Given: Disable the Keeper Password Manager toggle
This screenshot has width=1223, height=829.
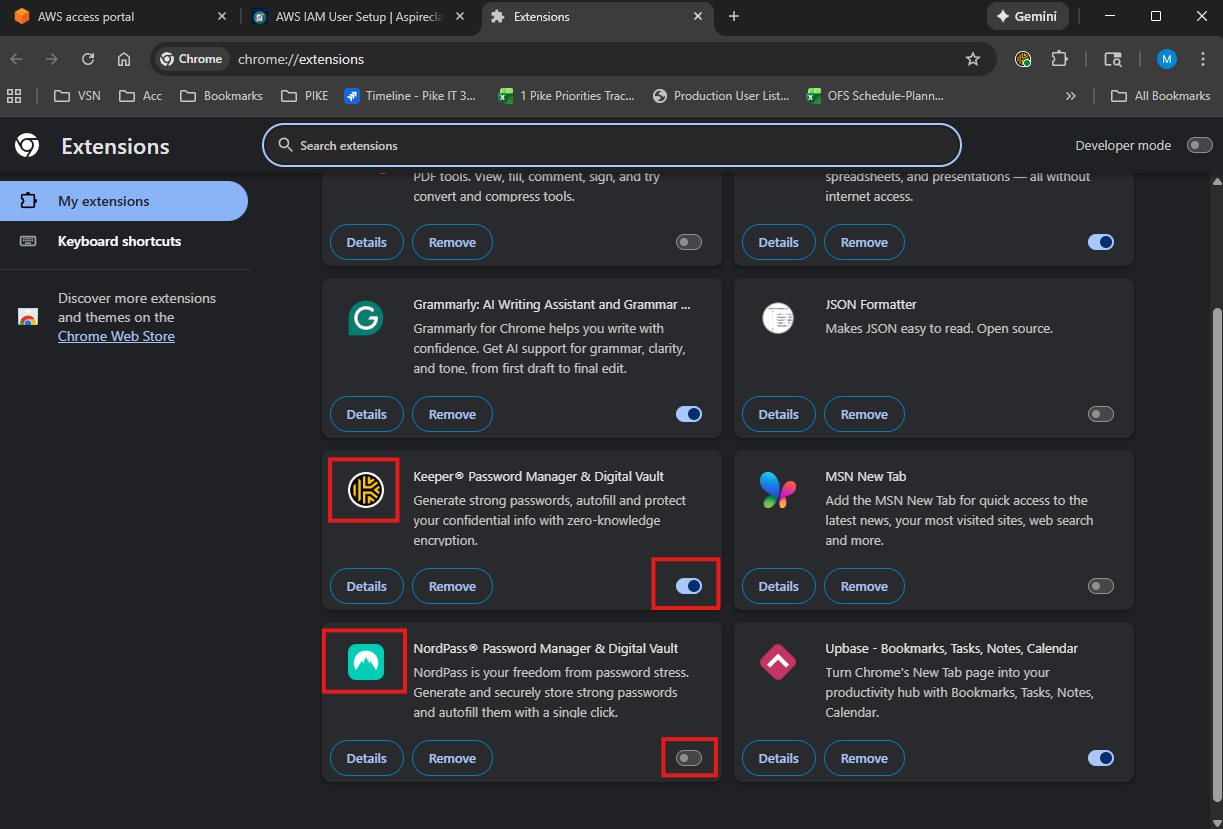Looking at the screenshot, I should (689, 586).
